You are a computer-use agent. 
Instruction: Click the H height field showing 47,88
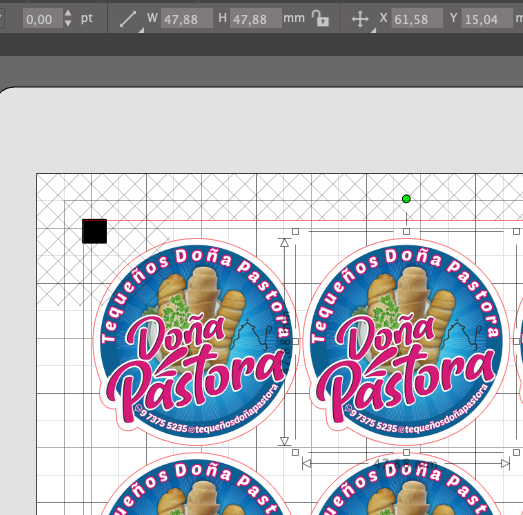[x=255, y=19]
